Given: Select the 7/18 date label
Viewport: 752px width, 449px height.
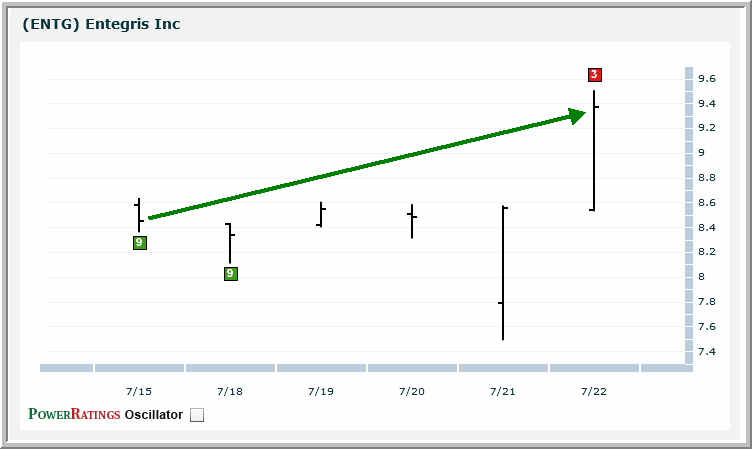Looking at the screenshot, I should click(x=229, y=391).
